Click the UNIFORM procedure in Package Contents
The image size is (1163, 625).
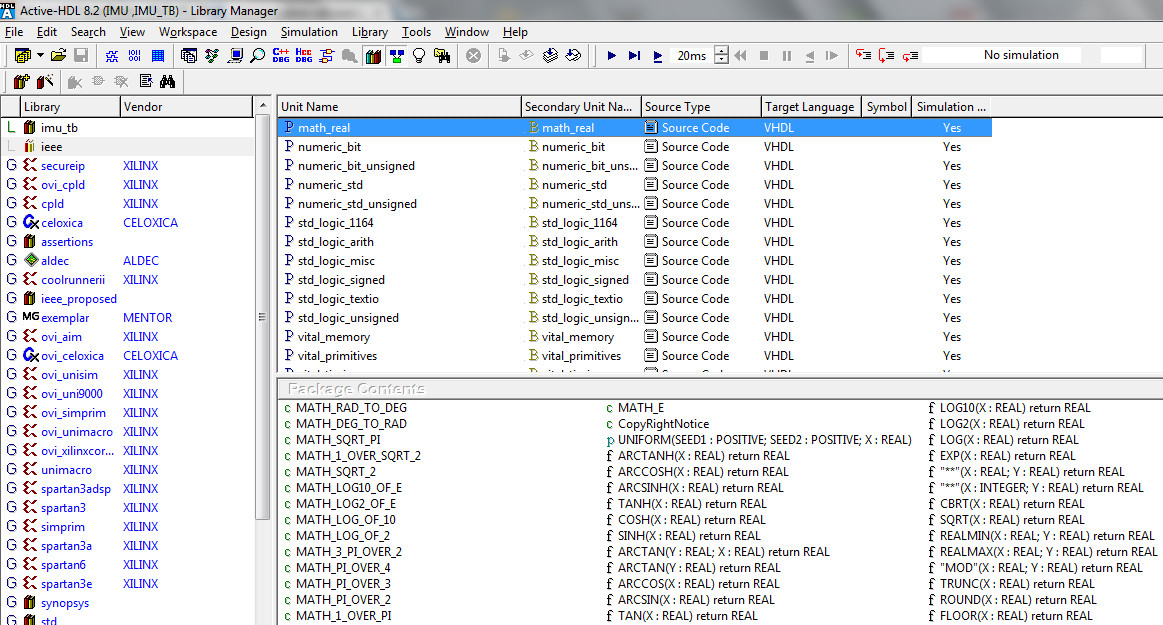point(765,440)
